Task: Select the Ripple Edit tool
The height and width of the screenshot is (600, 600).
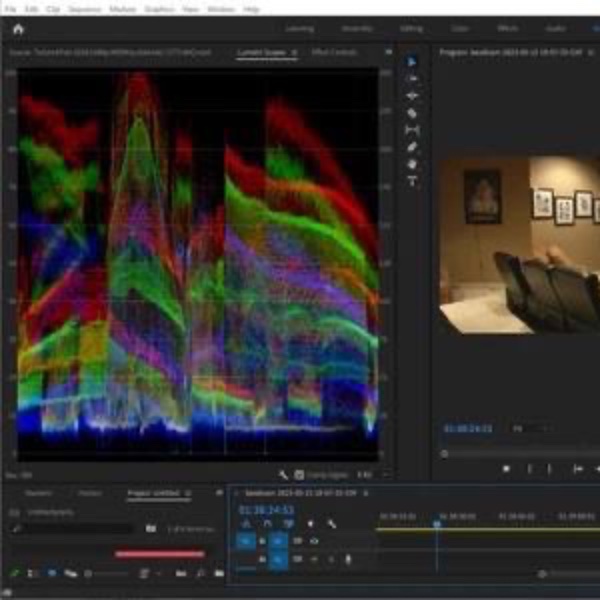Action: pos(412,96)
